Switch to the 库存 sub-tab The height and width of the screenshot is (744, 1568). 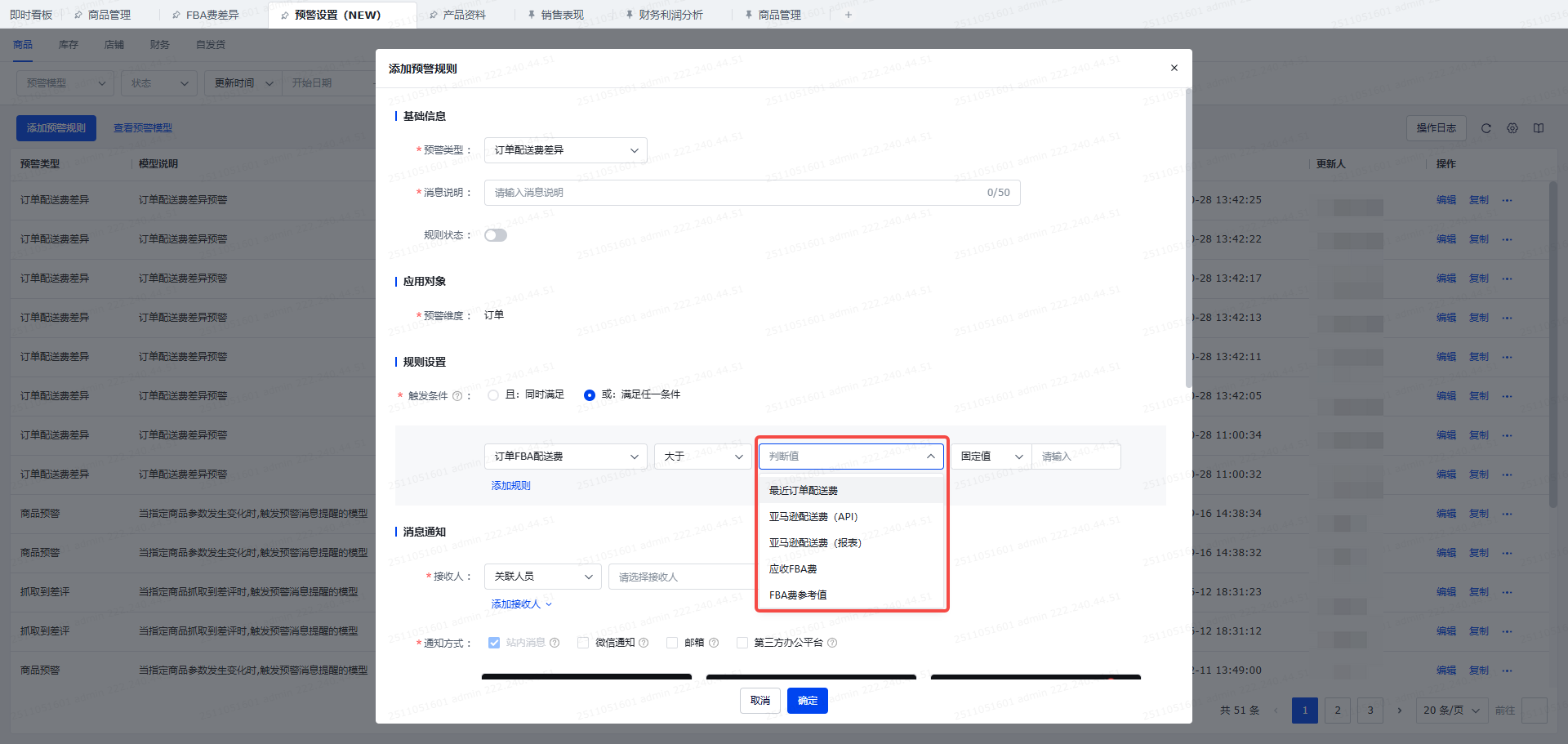pos(69,45)
